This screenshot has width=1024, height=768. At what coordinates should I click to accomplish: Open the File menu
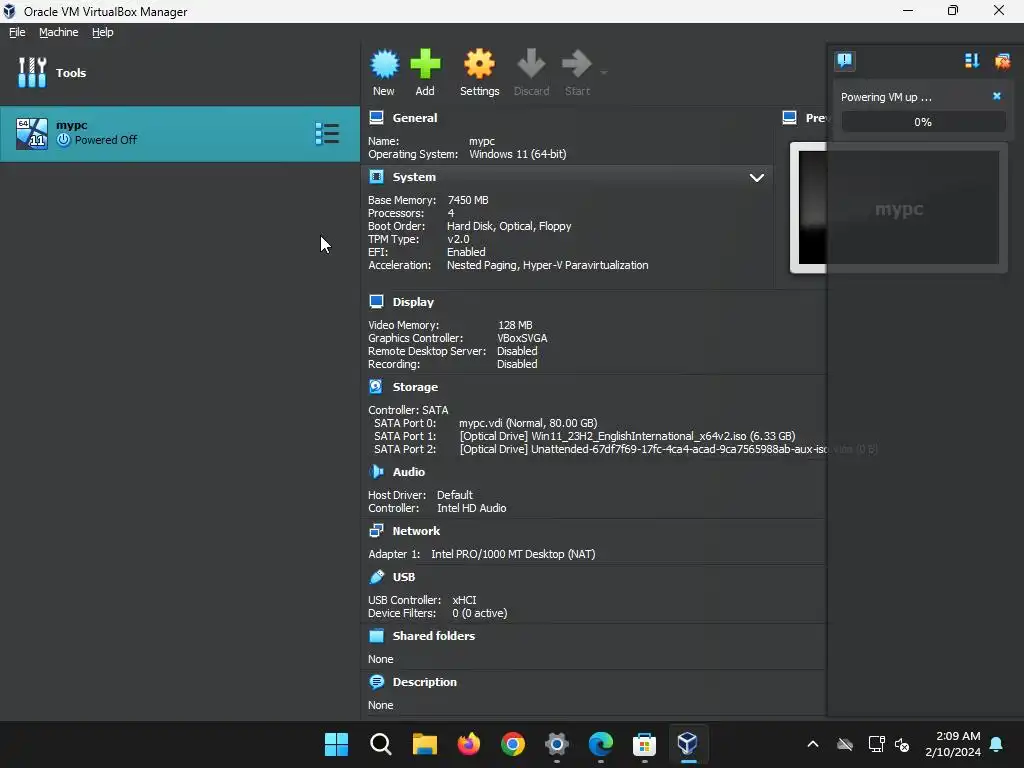17,32
